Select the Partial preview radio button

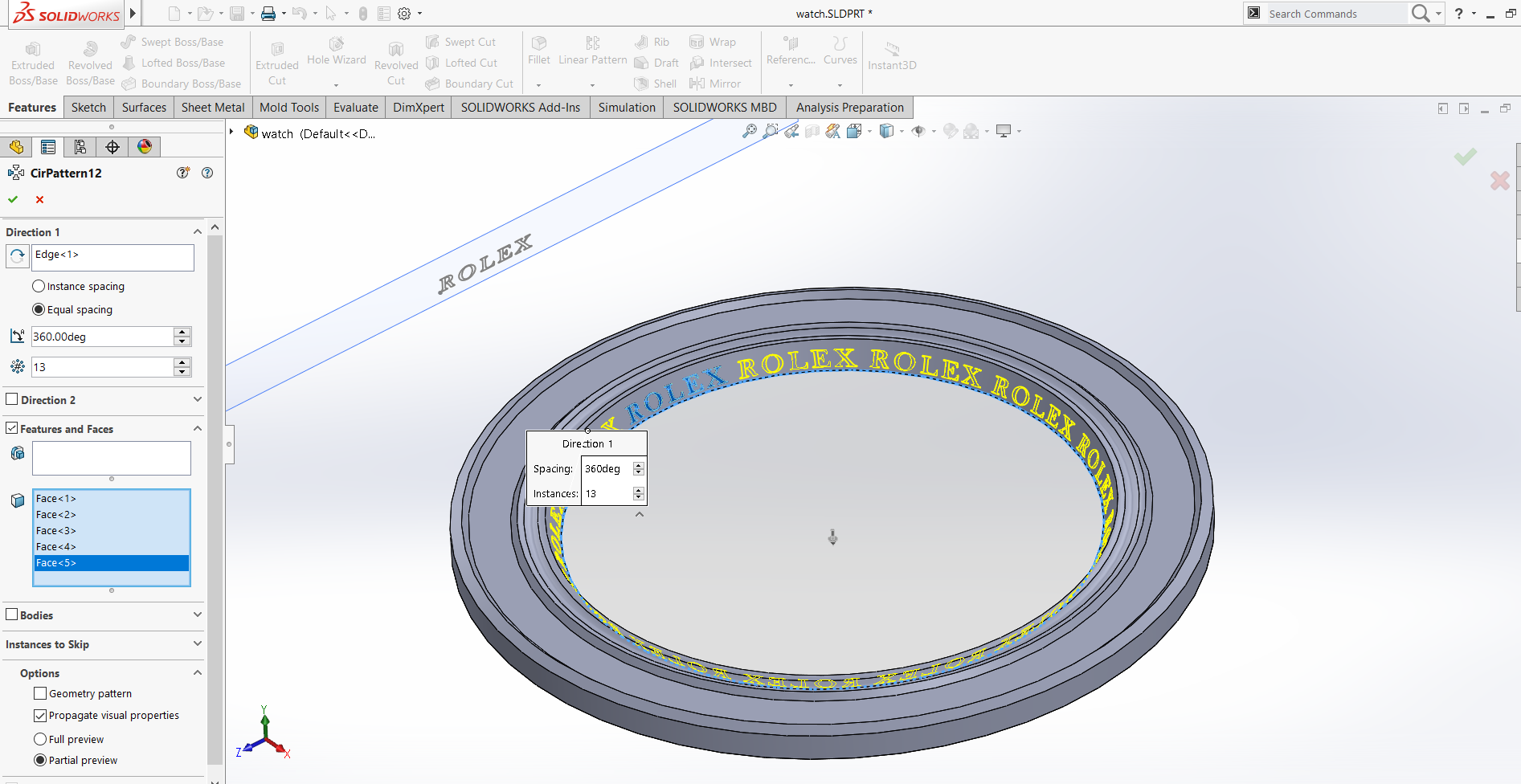[x=40, y=760]
